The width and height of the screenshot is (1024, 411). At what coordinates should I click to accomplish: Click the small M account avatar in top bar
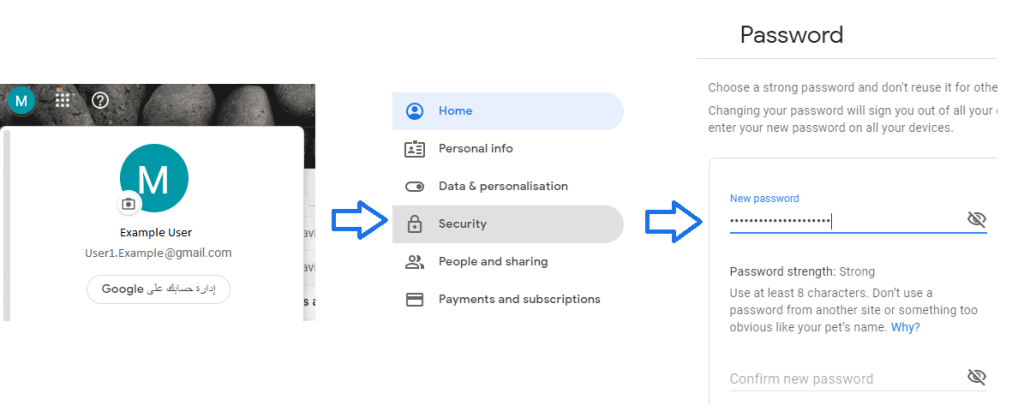tap(20, 100)
